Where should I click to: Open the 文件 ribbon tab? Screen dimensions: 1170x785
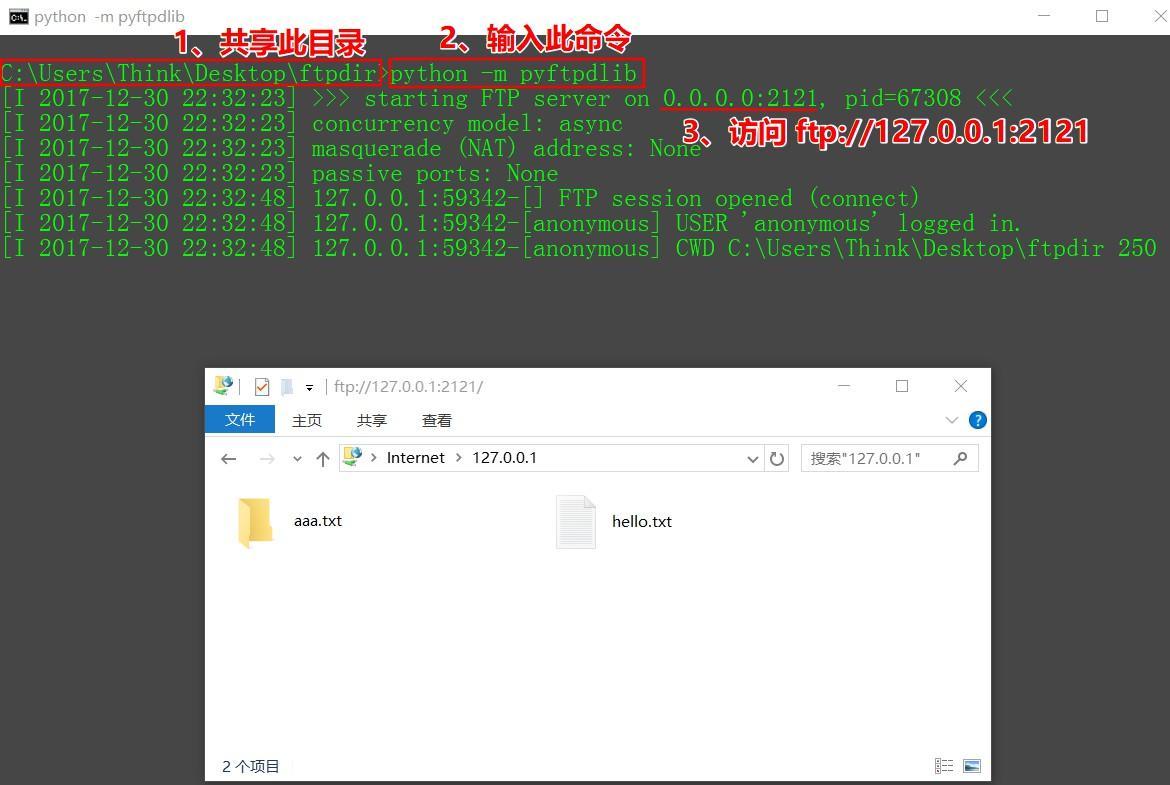pyautogui.click(x=240, y=420)
